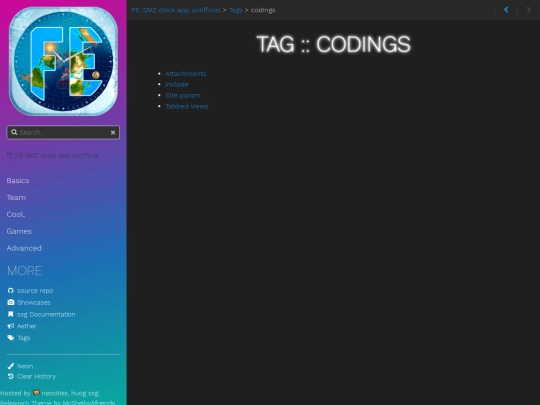Viewport: 540px width, 405px height.
Task: Open the Team menu section
Action: [x=16, y=197]
